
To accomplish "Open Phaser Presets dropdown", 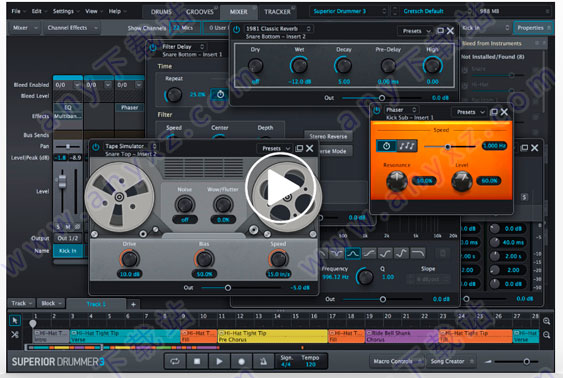I will (x=470, y=112).
